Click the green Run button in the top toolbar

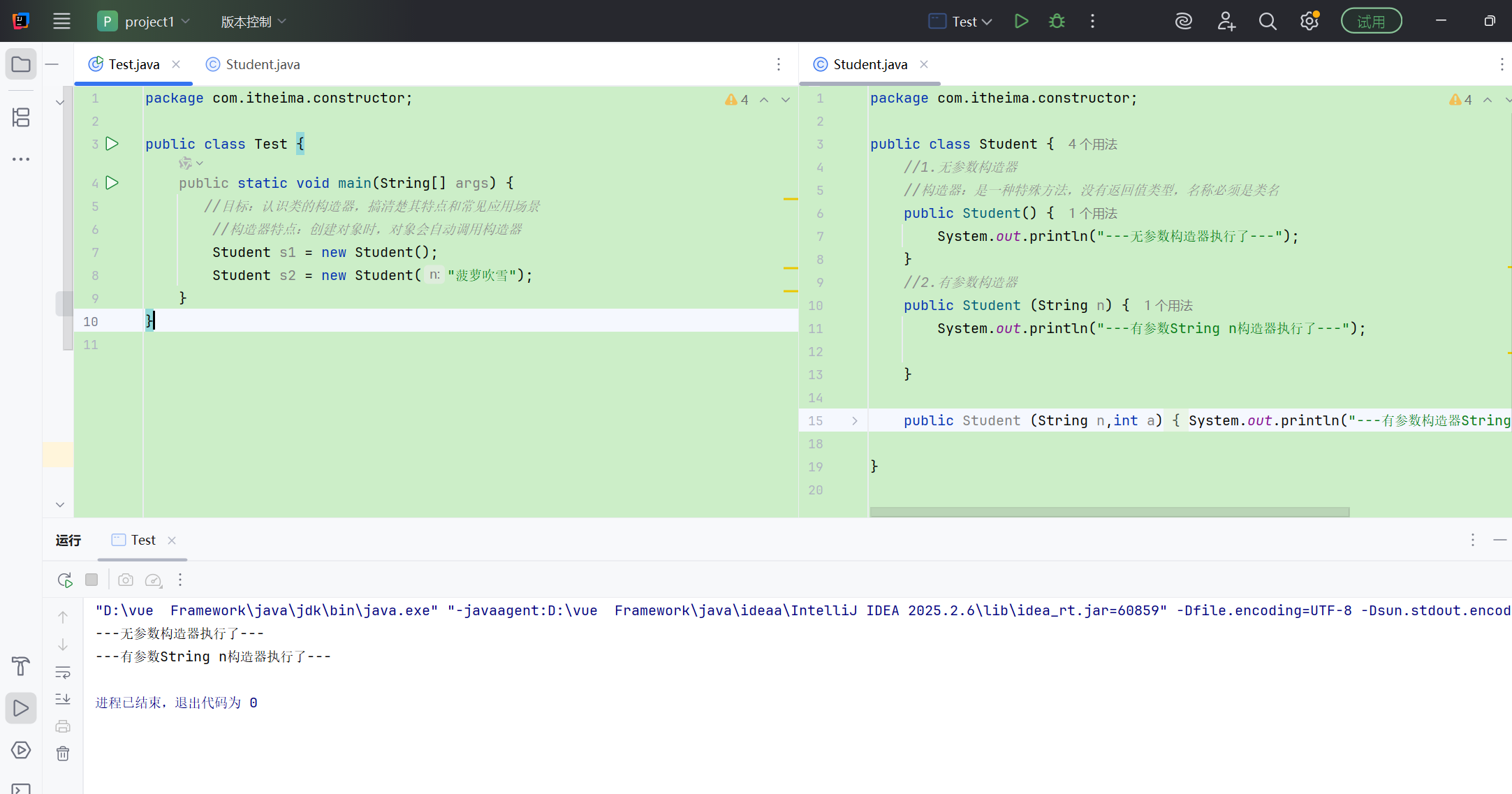(1021, 22)
